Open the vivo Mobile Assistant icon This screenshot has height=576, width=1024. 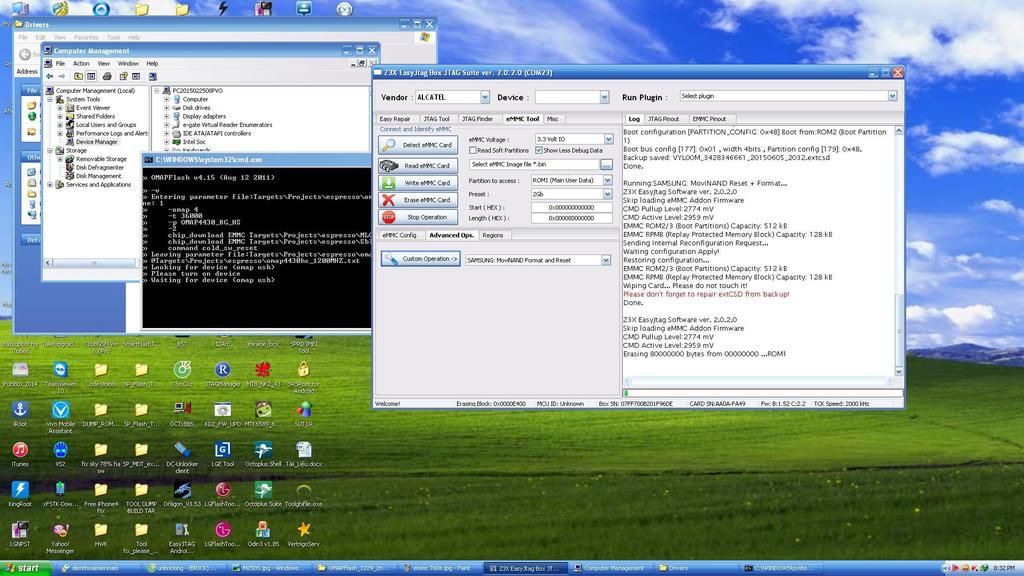60,417
